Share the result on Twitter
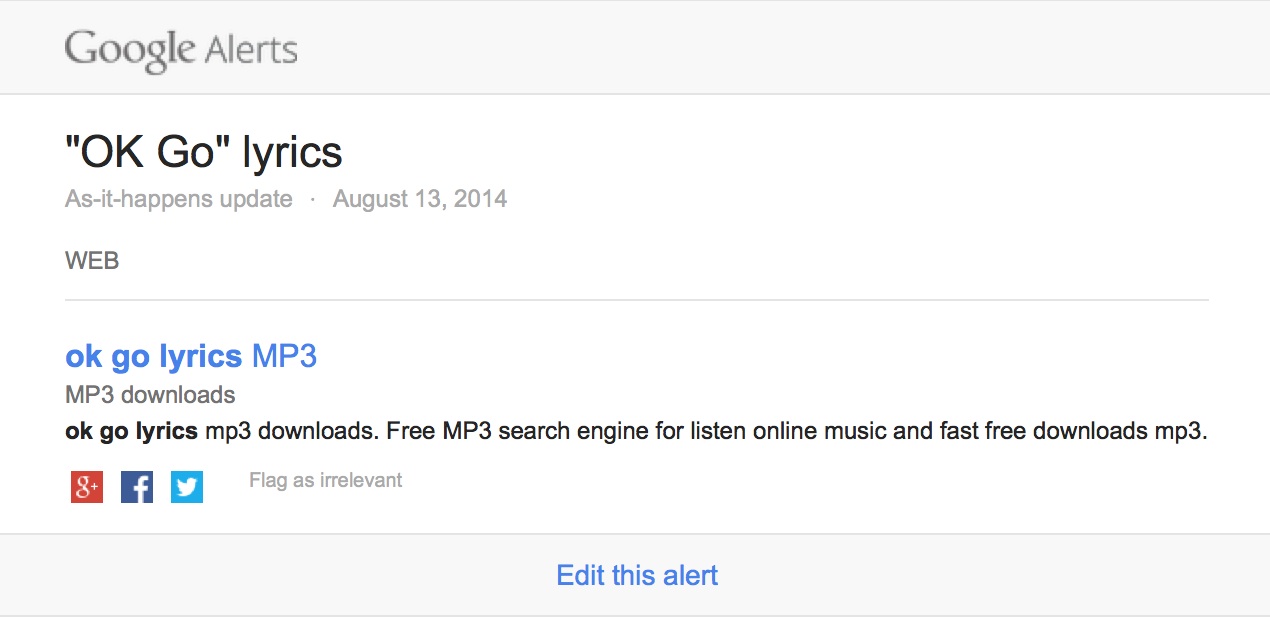 187,487
